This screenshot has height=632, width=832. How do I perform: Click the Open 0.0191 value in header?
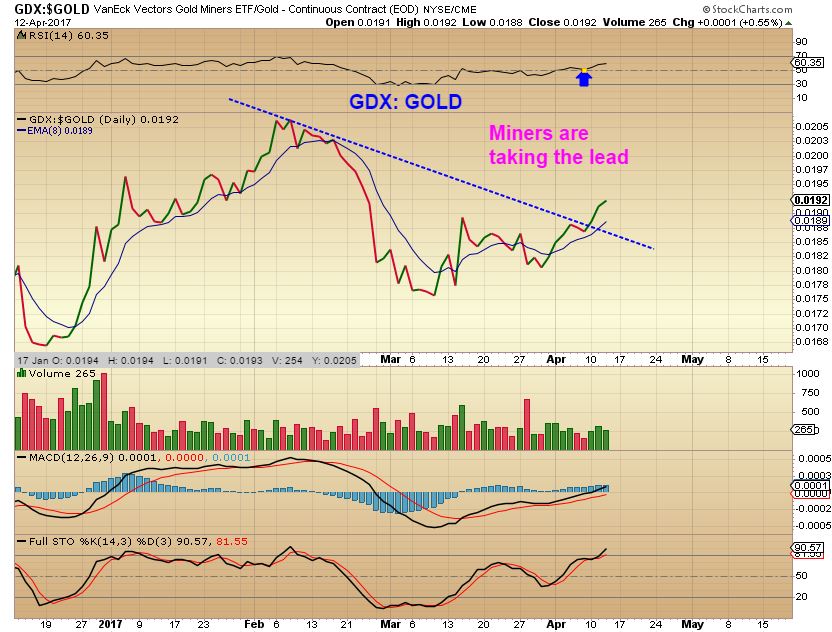(x=358, y=22)
